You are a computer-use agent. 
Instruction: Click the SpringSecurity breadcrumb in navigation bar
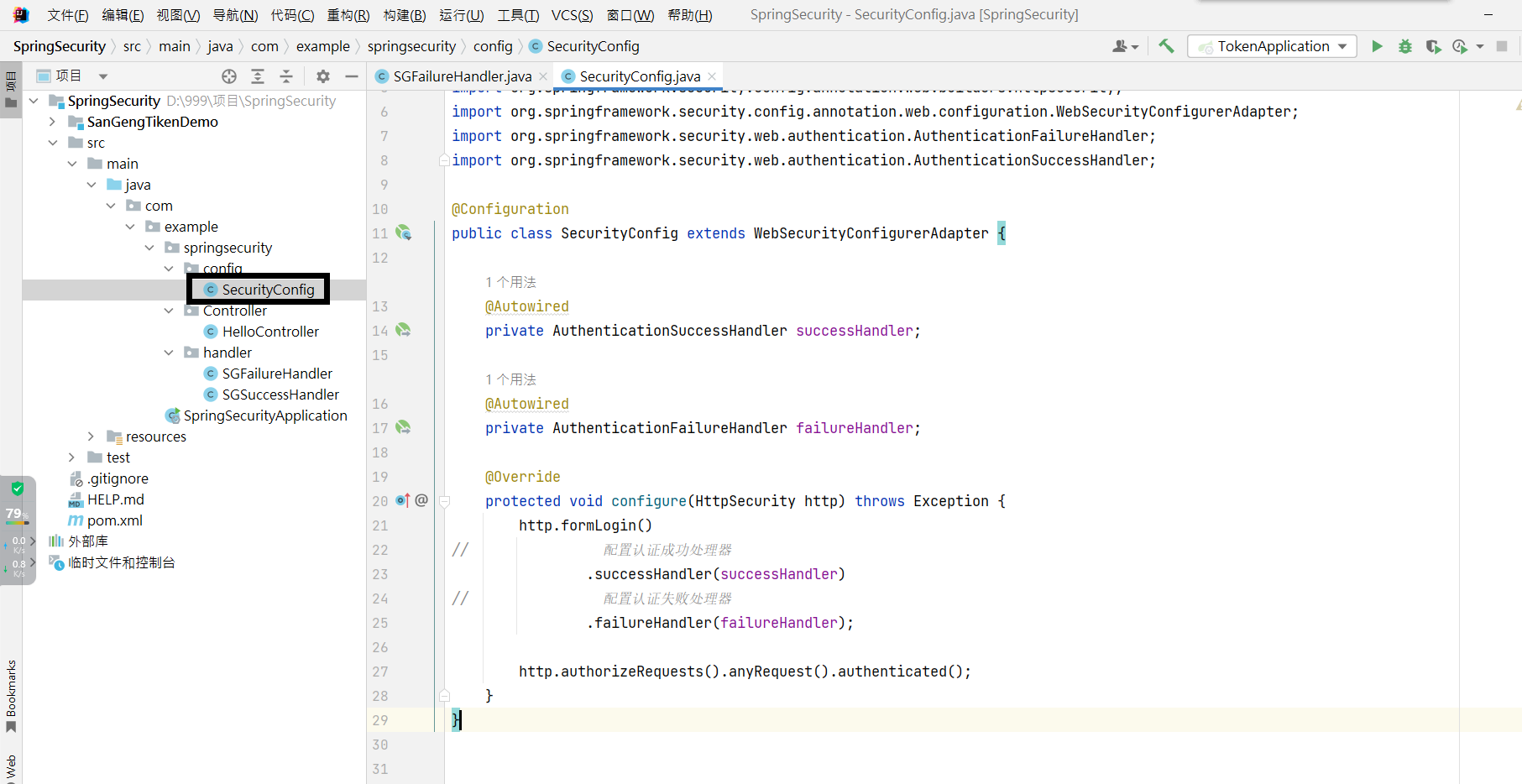tap(60, 46)
